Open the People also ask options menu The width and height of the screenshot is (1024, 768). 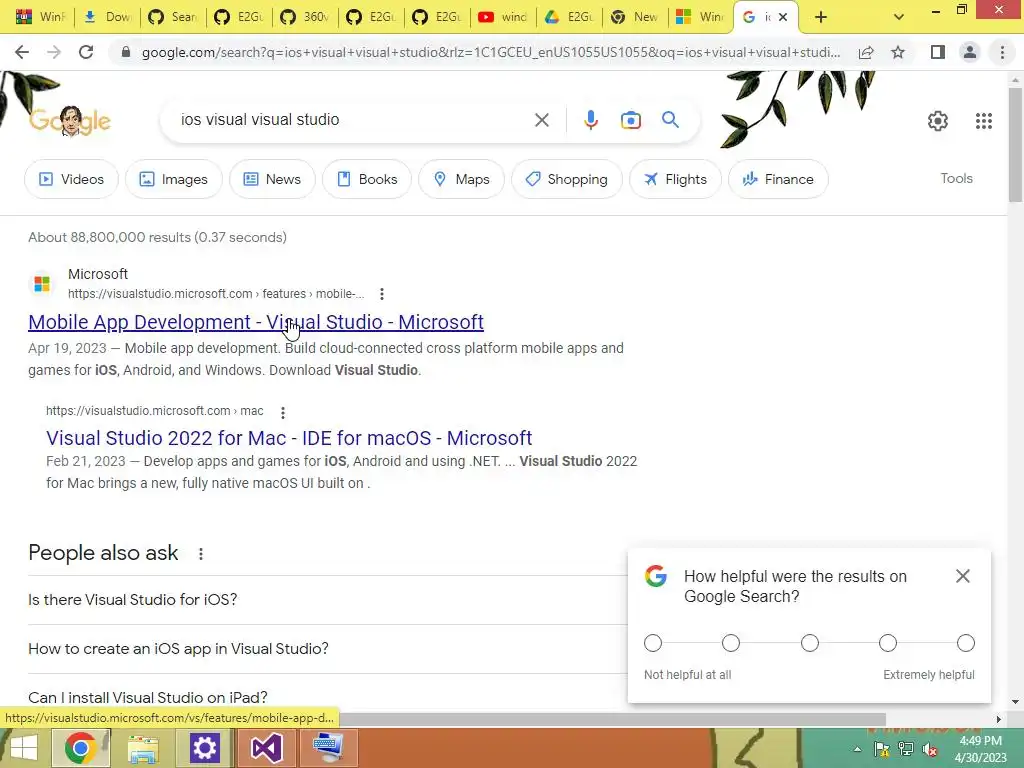200,554
